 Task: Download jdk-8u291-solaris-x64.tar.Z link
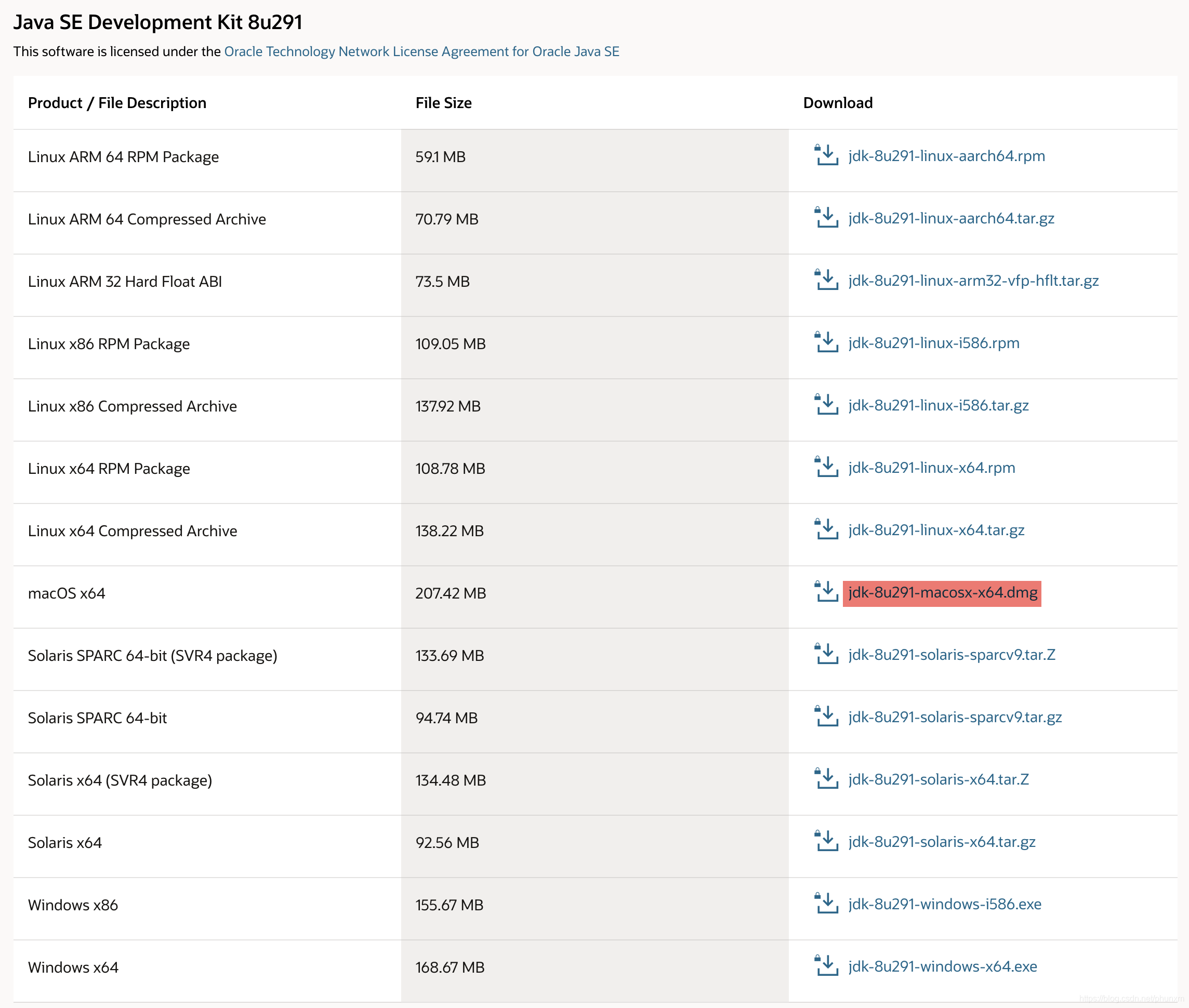(x=938, y=779)
